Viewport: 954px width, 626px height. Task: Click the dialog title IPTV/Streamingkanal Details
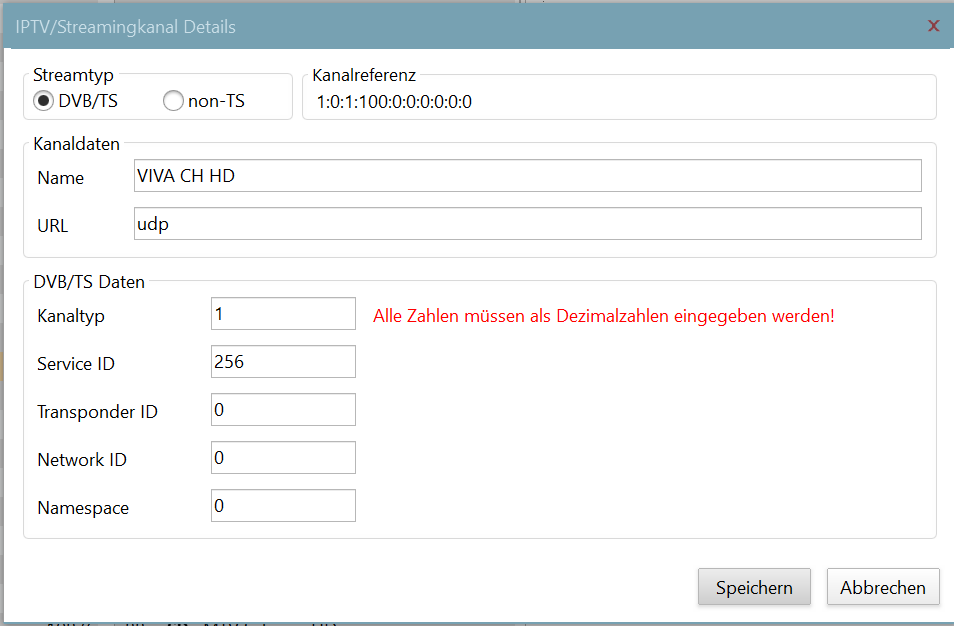click(x=126, y=27)
